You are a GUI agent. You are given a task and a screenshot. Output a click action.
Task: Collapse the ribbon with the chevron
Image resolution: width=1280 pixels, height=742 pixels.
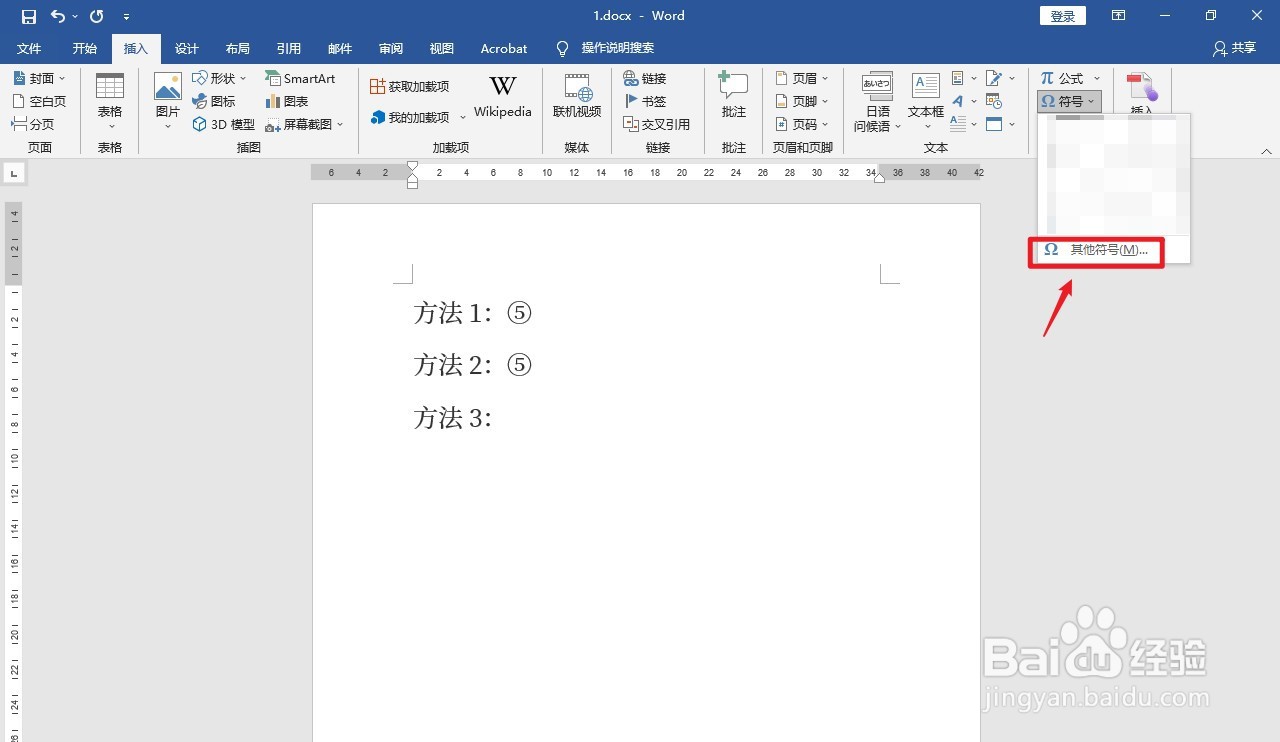tap(1266, 150)
